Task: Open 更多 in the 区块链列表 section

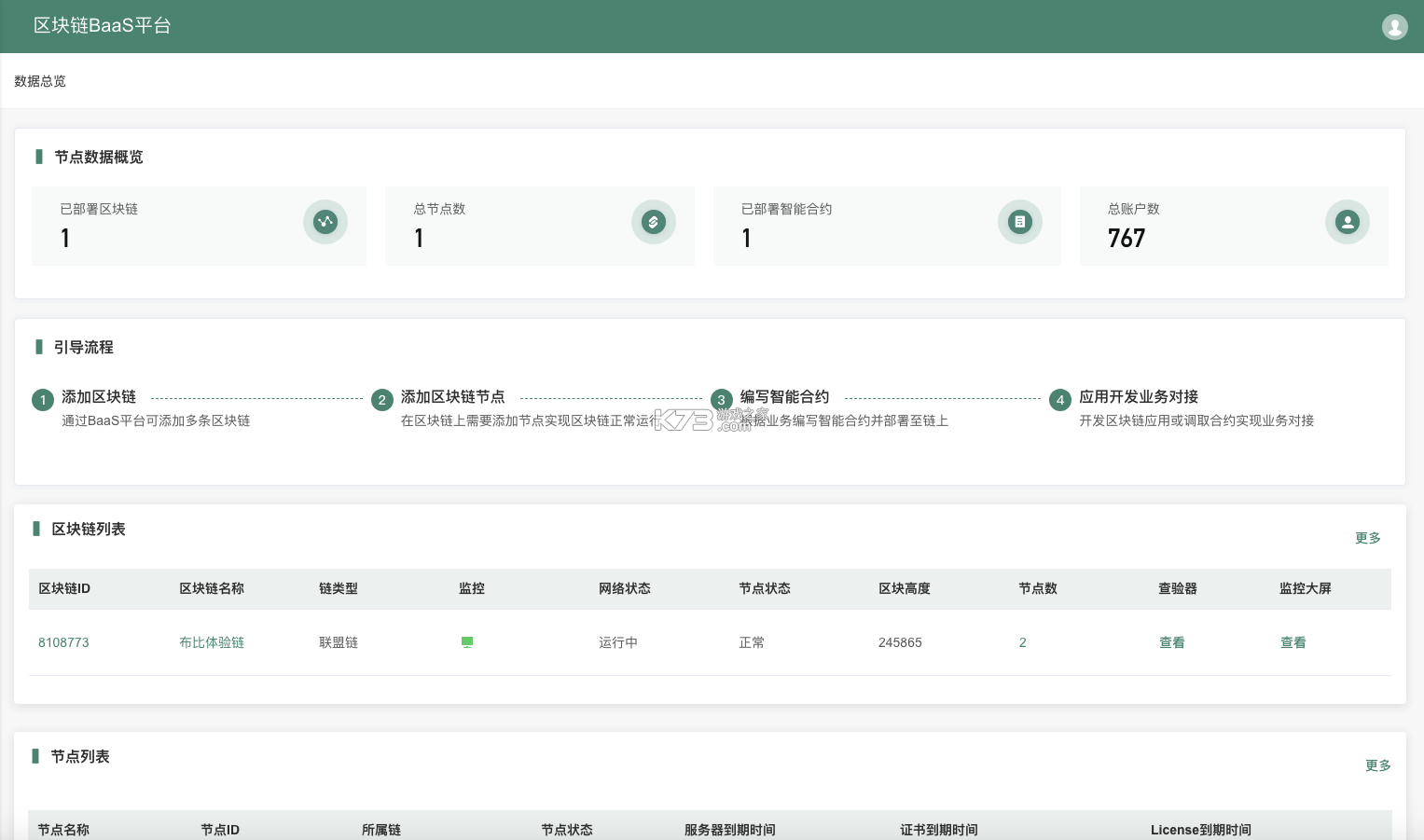Action: [x=1368, y=538]
